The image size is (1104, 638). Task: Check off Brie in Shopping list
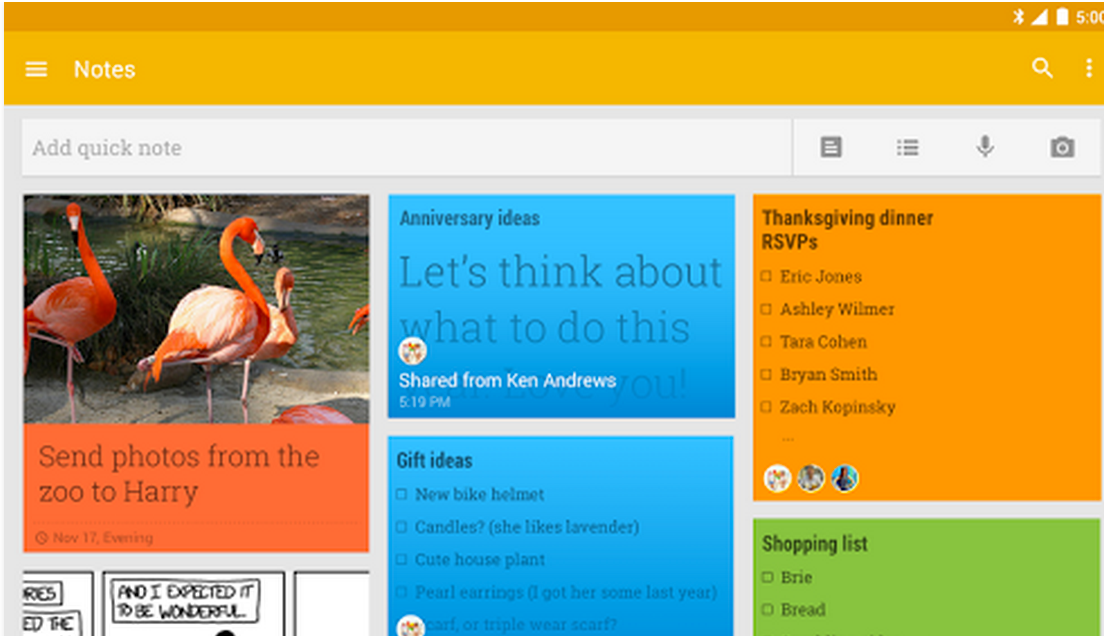767,577
